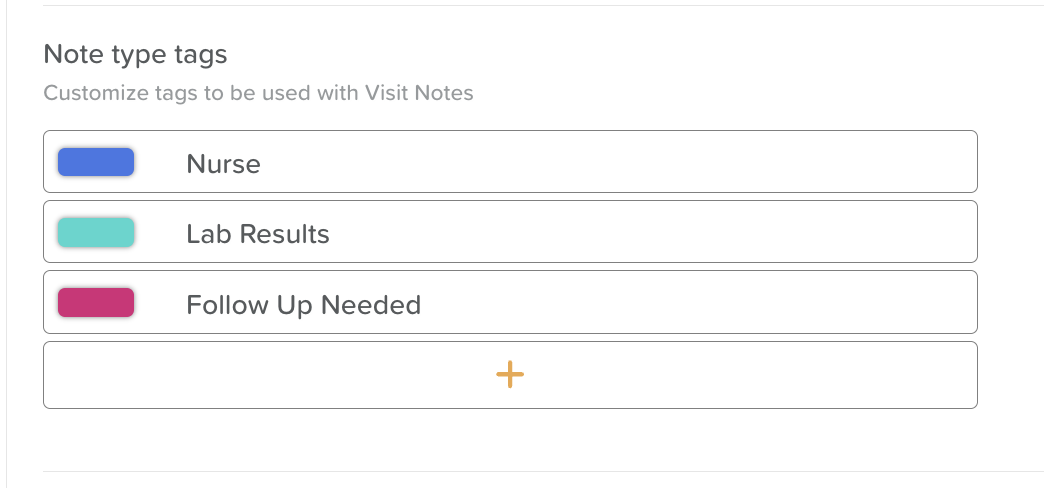Click the orange plus icon
The image size is (1044, 488).
(510, 375)
